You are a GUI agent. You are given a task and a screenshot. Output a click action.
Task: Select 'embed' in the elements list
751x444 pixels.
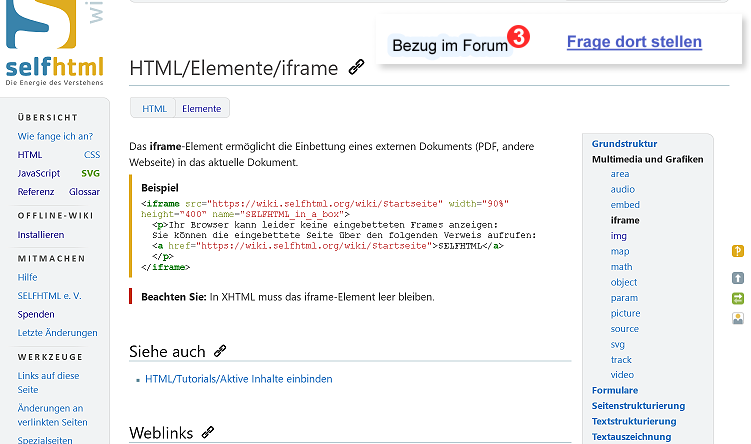click(624, 205)
